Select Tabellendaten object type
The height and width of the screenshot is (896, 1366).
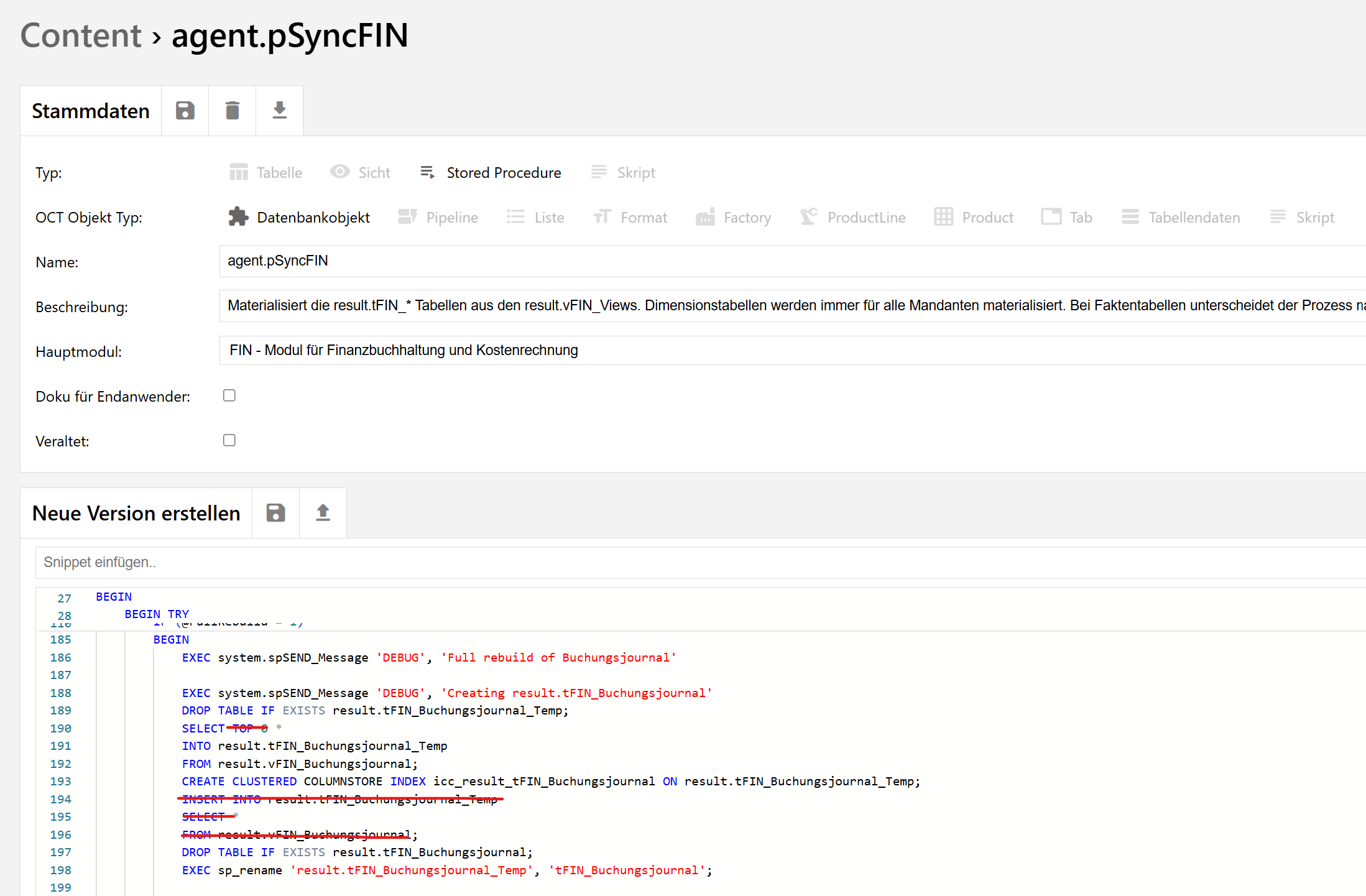coord(1181,218)
